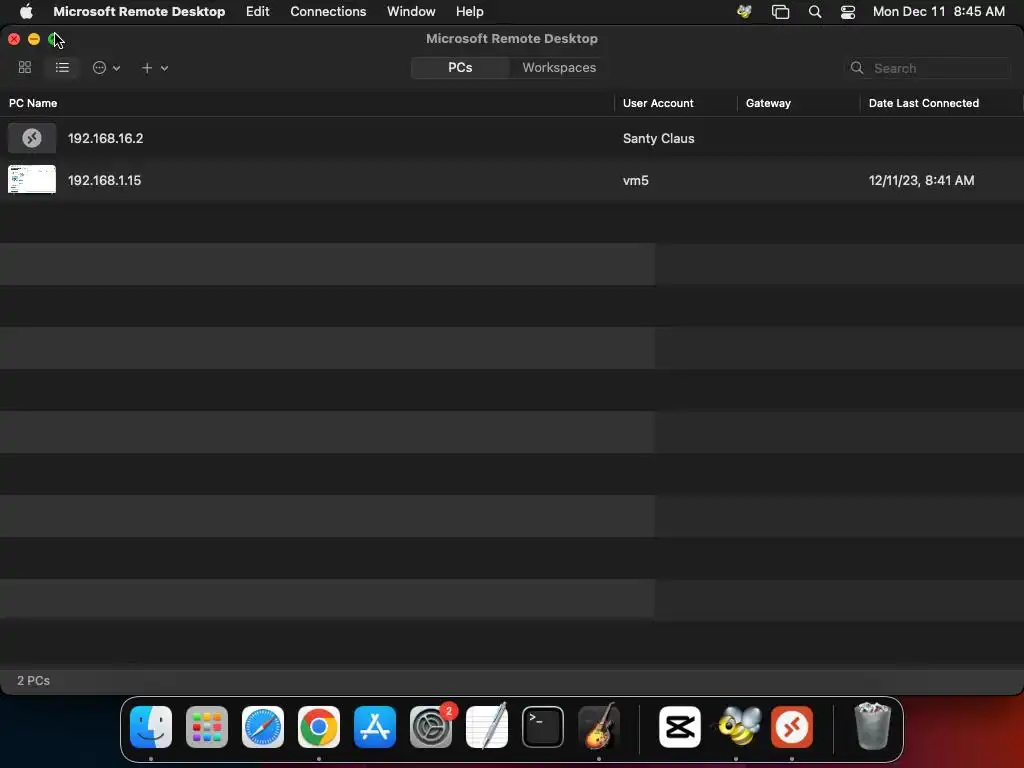Open Microsoft Remote Desktop from the Dock
The image size is (1024, 768).
coord(792,727)
